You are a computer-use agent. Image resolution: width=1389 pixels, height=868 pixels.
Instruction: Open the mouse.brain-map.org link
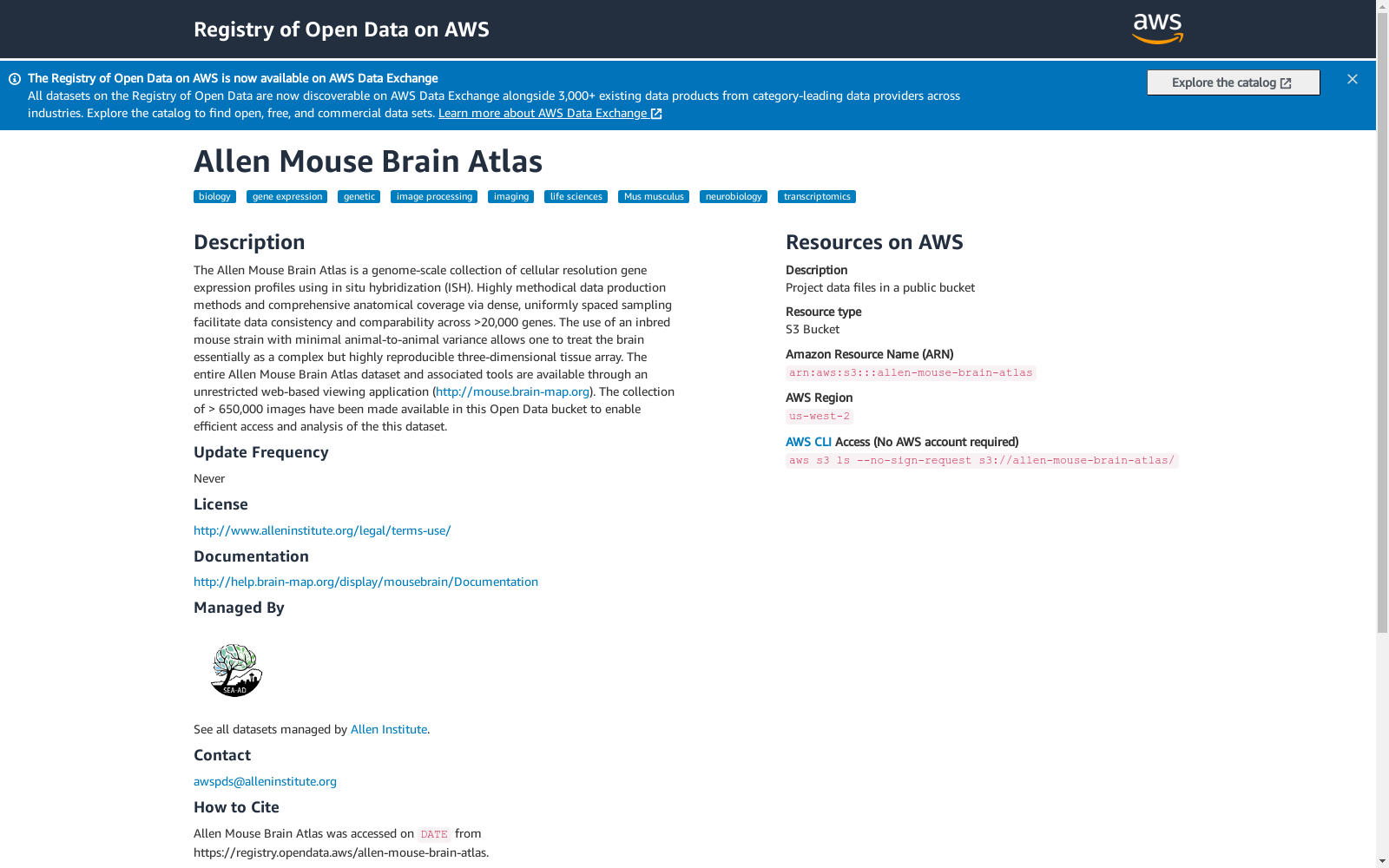point(513,391)
